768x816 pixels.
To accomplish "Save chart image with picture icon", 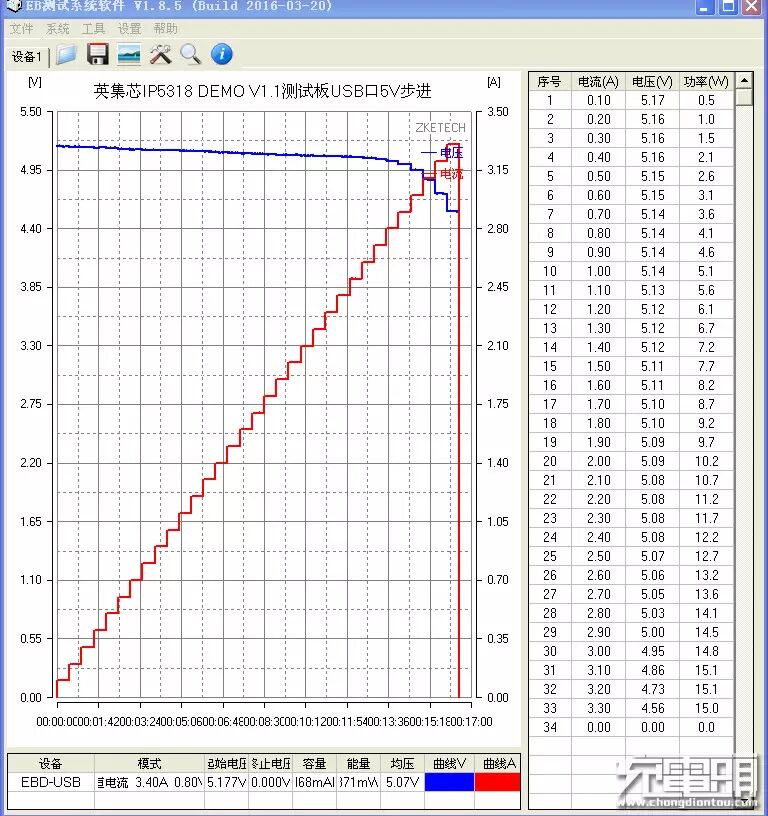I will click(129, 54).
